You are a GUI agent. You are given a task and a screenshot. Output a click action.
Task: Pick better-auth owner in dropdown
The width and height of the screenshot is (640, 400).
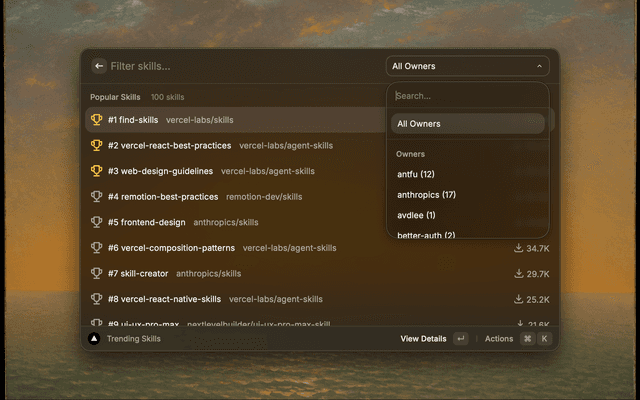coord(426,234)
